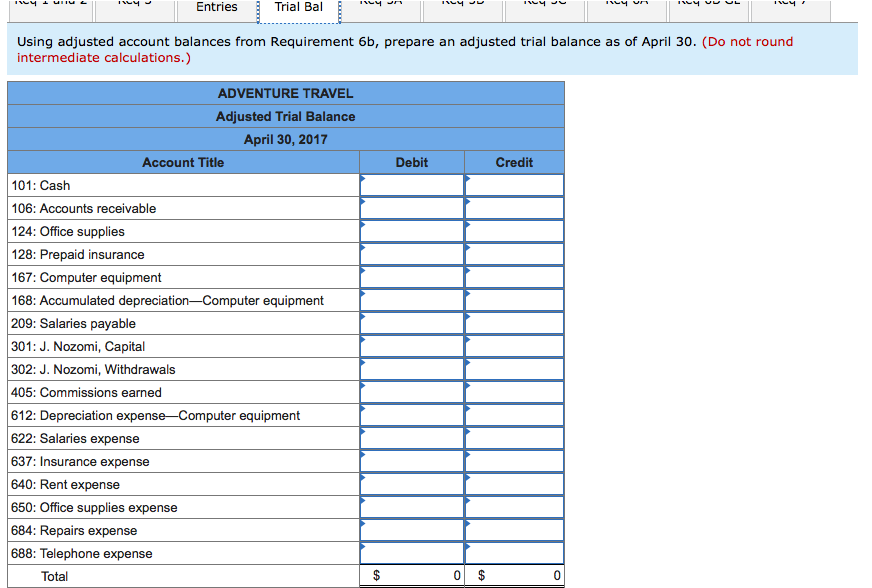
Task: Select Credit field for 684: Repairs expense
Action: click(514, 530)
